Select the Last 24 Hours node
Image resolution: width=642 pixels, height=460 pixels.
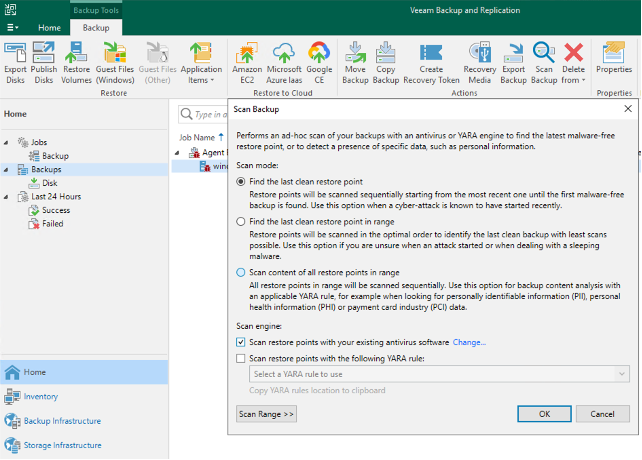[56, 197]
